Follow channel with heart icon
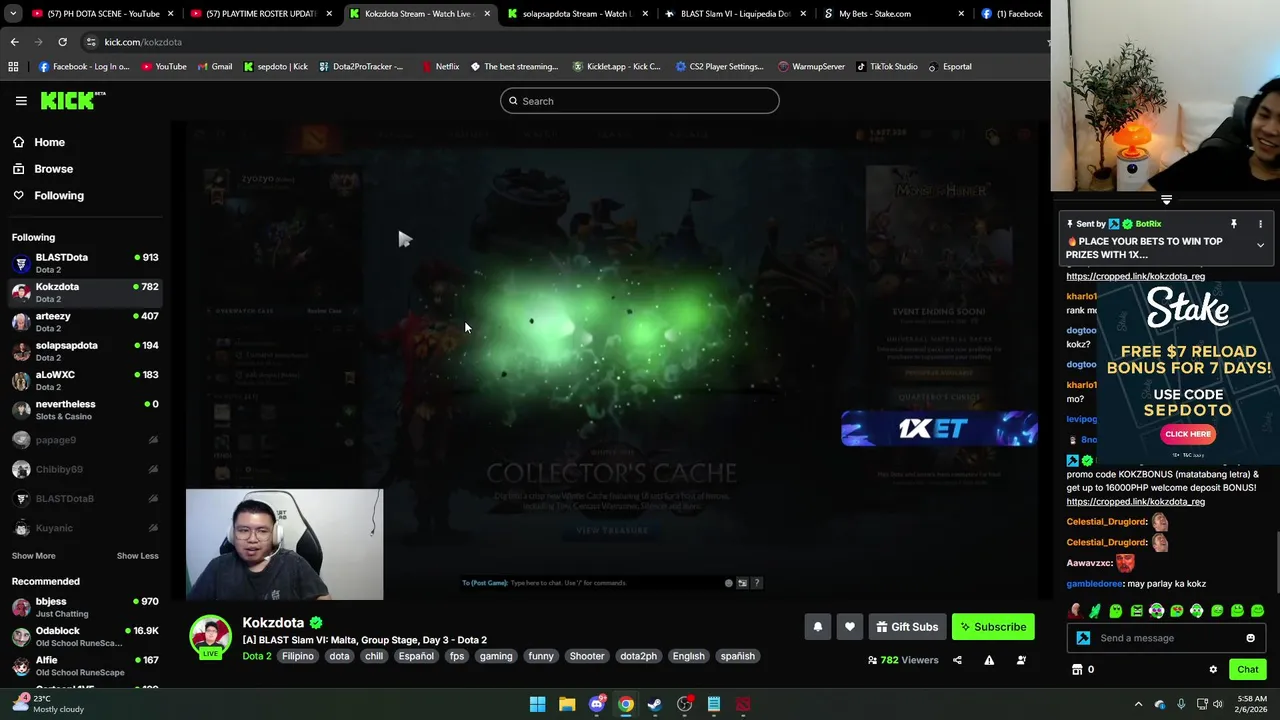 coord(849,627)
